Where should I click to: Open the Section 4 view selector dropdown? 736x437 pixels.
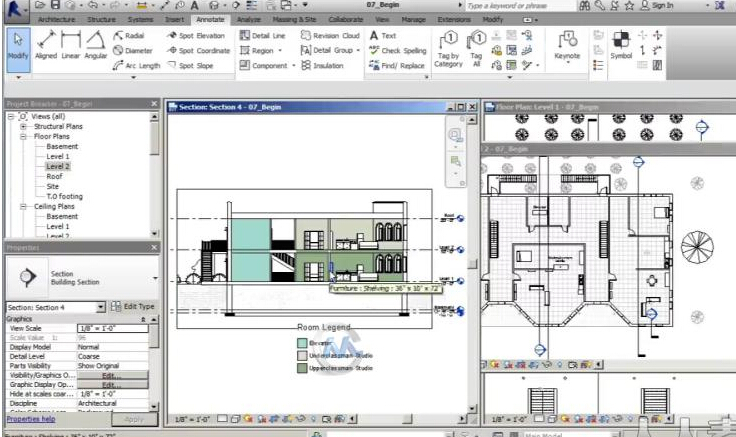click(101, 307)
